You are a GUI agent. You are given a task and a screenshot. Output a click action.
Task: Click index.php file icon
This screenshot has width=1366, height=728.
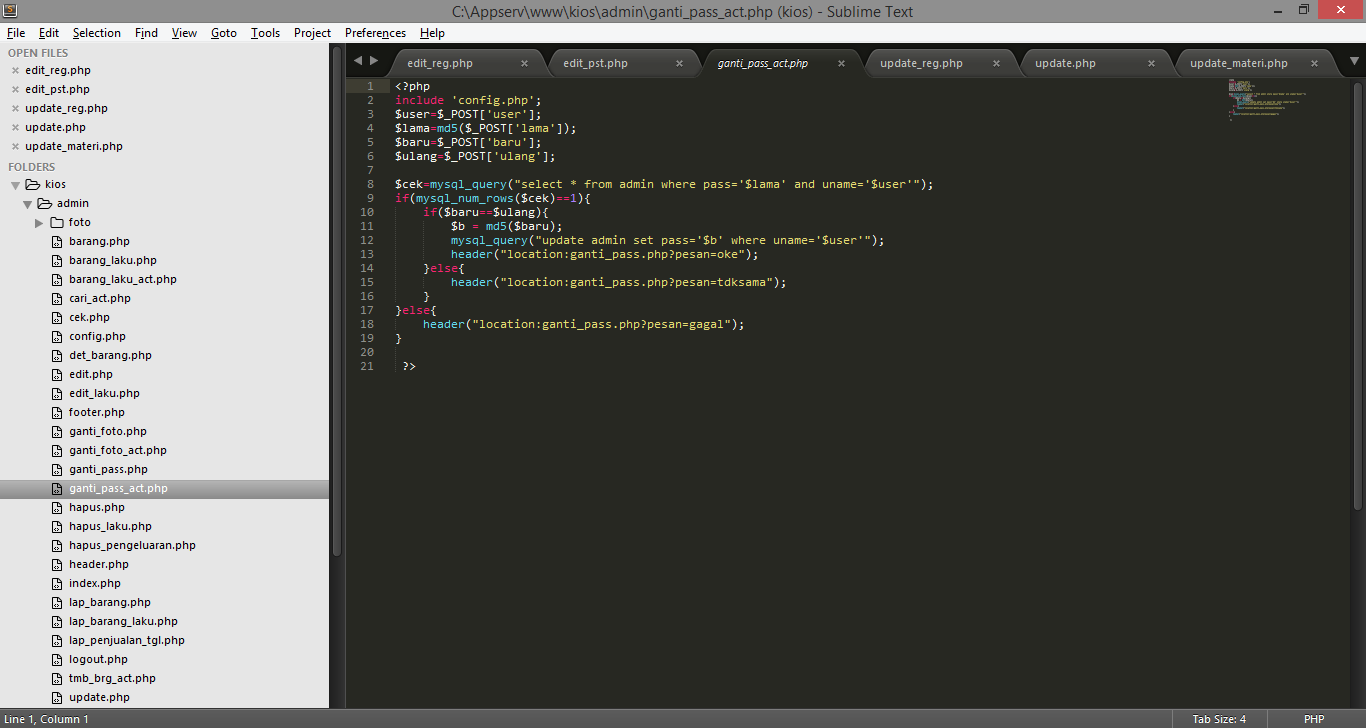[x=57, y=584]
